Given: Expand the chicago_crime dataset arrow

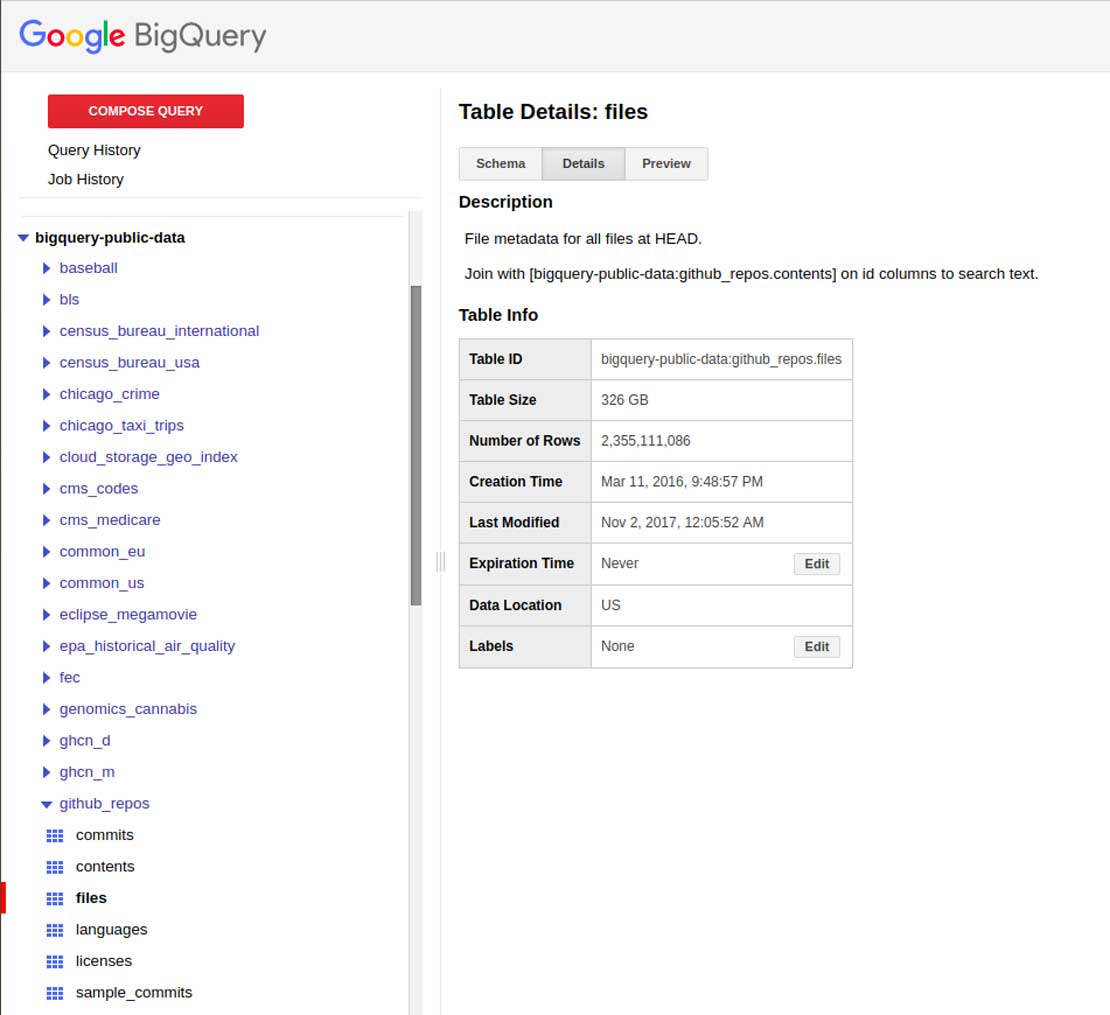Looking at the screenshot, I should tap(47, 394).
